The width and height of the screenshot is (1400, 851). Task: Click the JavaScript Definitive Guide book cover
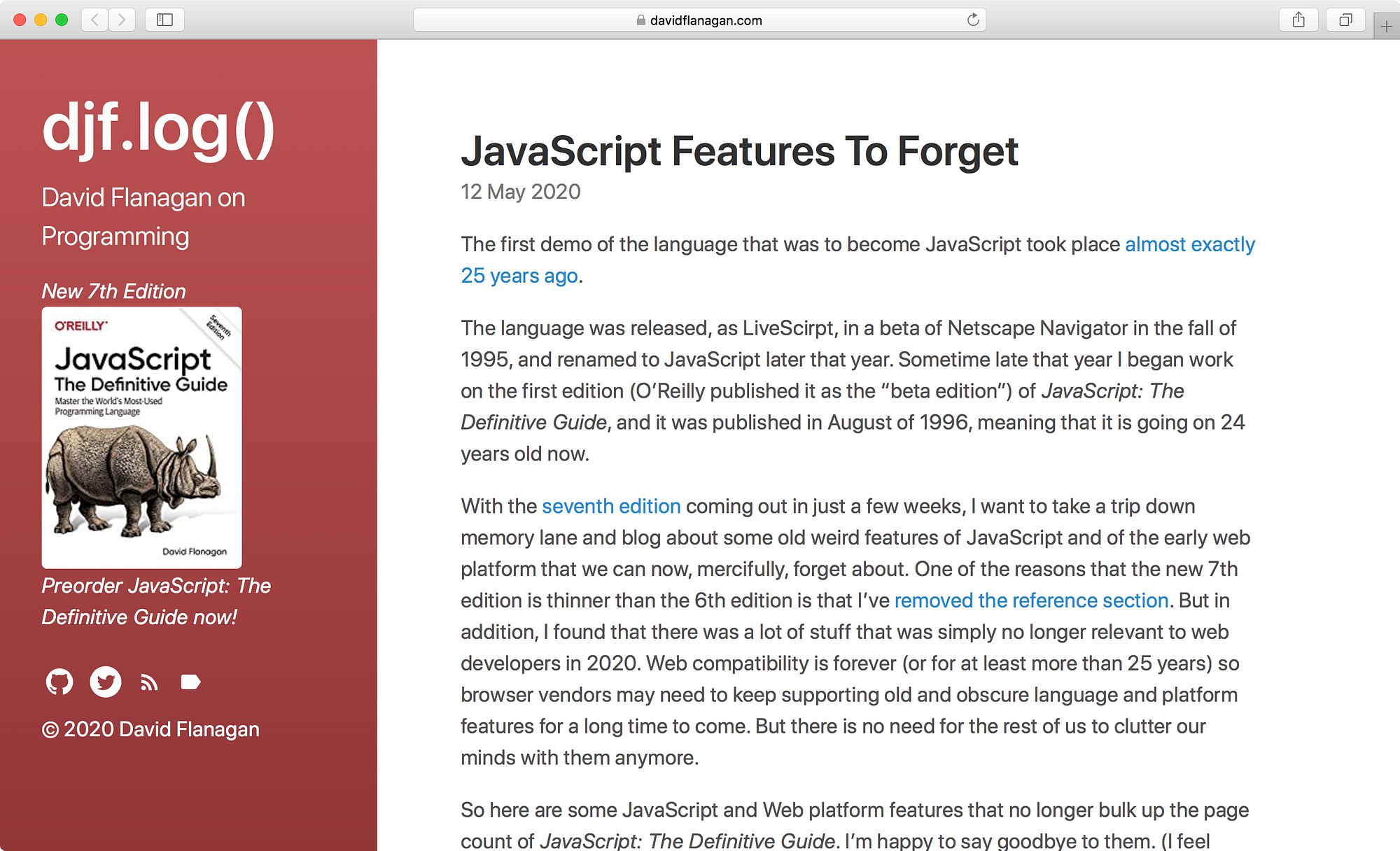(x=141, y=437)
